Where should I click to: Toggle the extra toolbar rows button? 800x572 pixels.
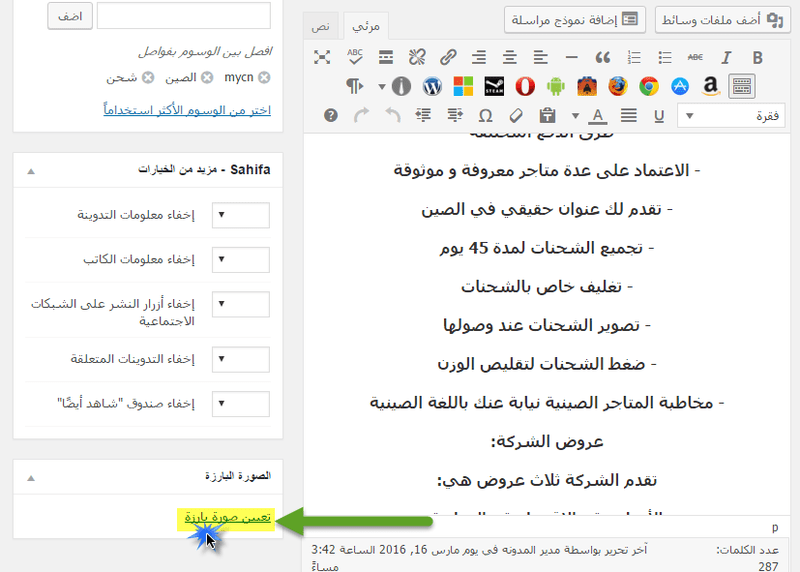(x=742, y=86)
